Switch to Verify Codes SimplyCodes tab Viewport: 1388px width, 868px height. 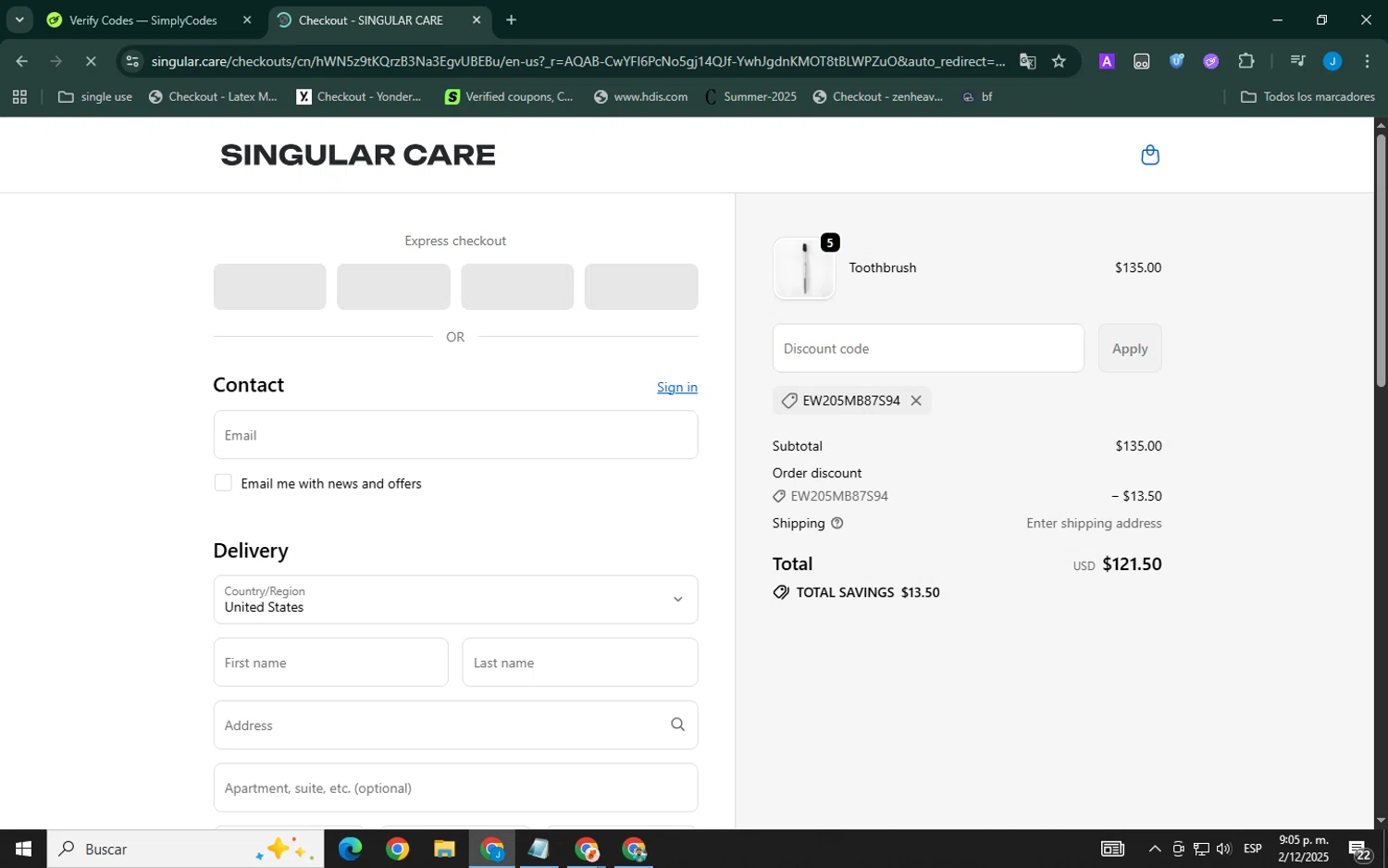pyautogui.click(x=143, y=20)
